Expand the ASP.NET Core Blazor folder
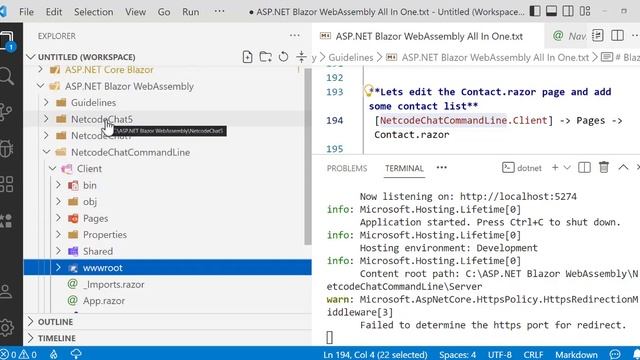 click(x=40, y=69)
